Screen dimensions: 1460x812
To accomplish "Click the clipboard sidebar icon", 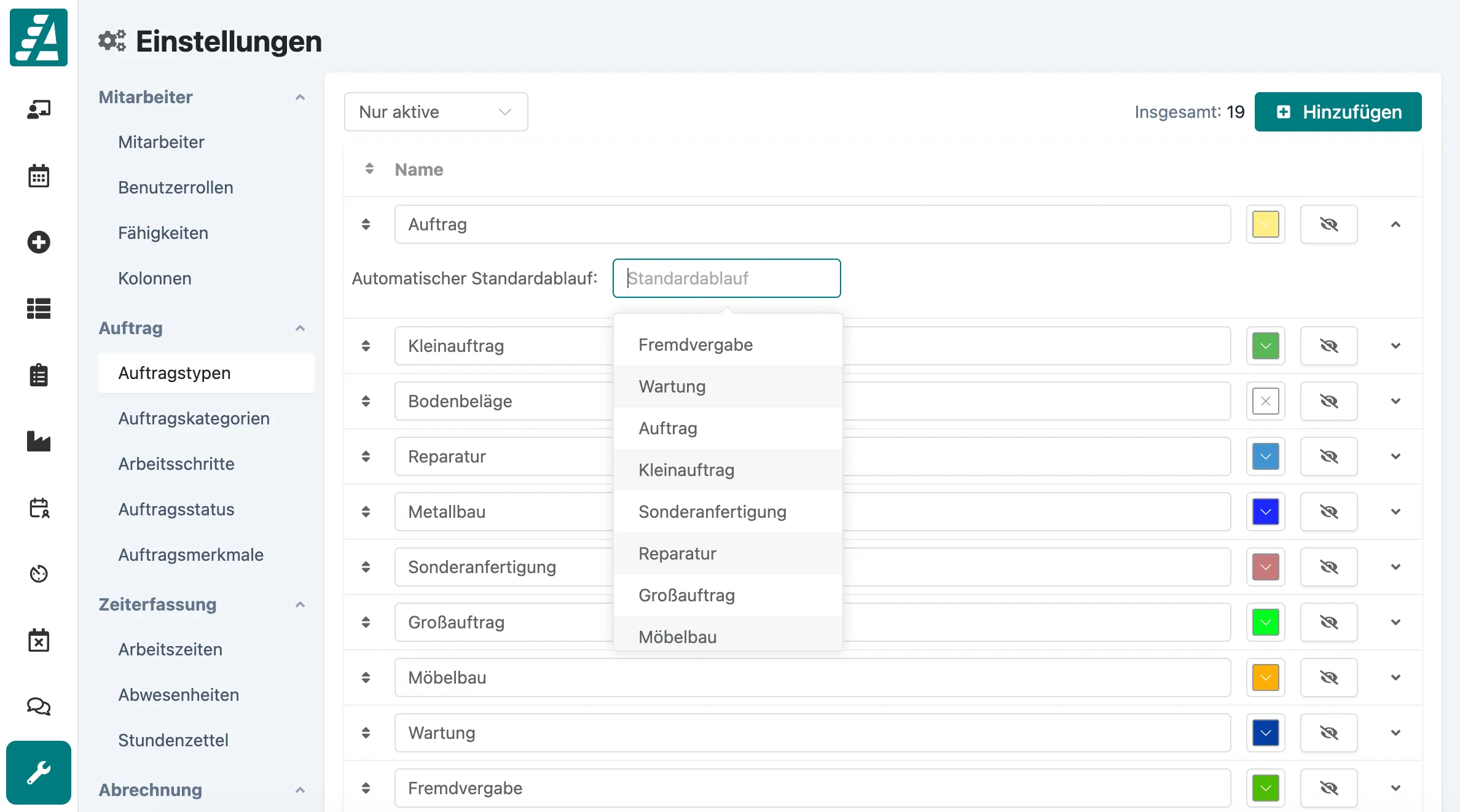I will point(39,375).
